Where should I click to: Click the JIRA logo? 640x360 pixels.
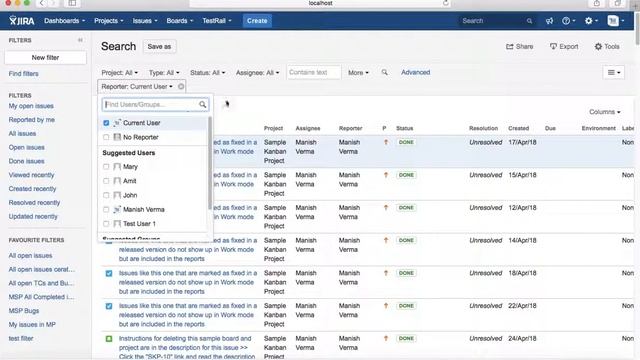point(22,20)
